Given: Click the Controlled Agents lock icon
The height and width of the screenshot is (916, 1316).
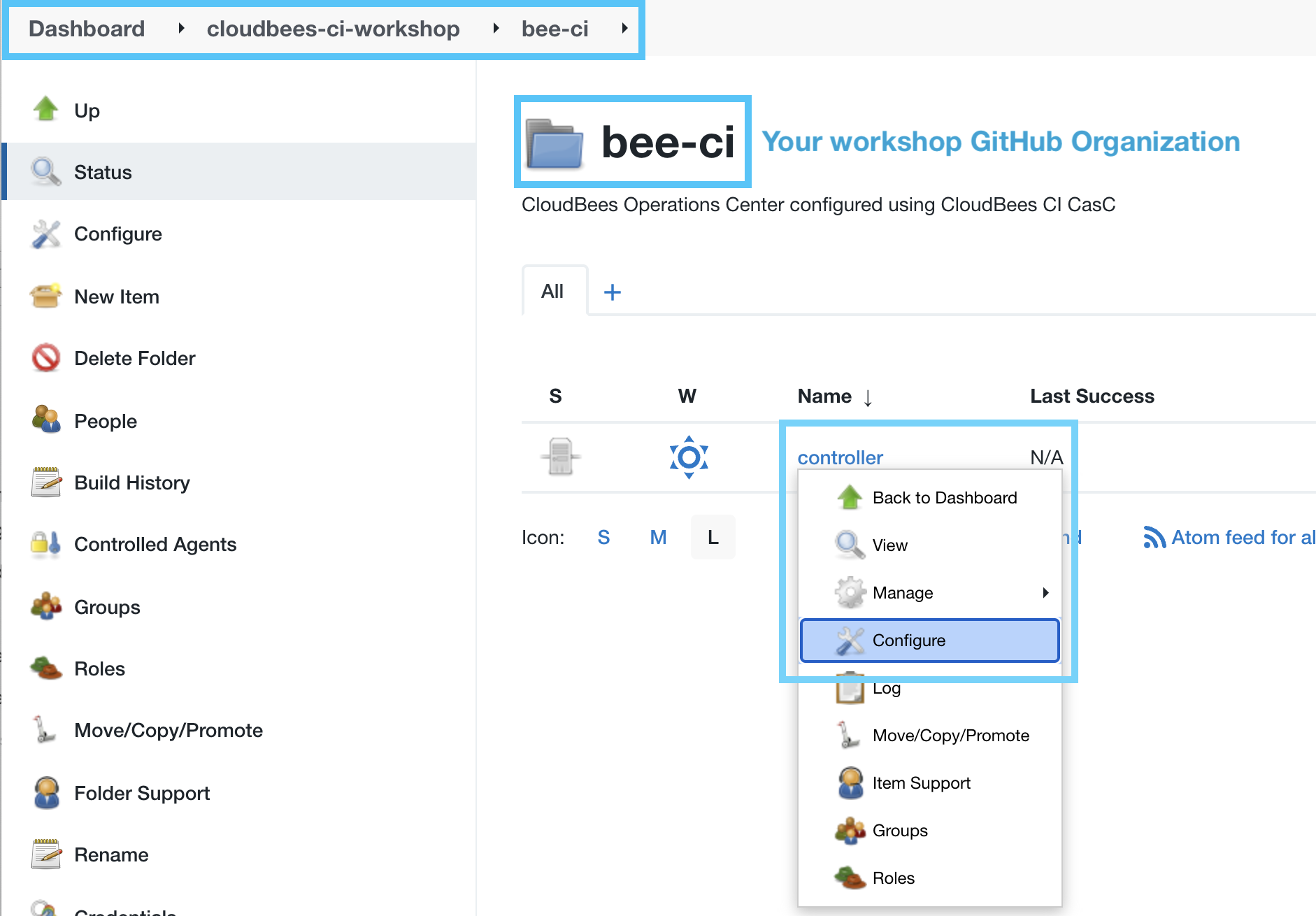Looking at the screenshot, I should [x=46, y=544].
